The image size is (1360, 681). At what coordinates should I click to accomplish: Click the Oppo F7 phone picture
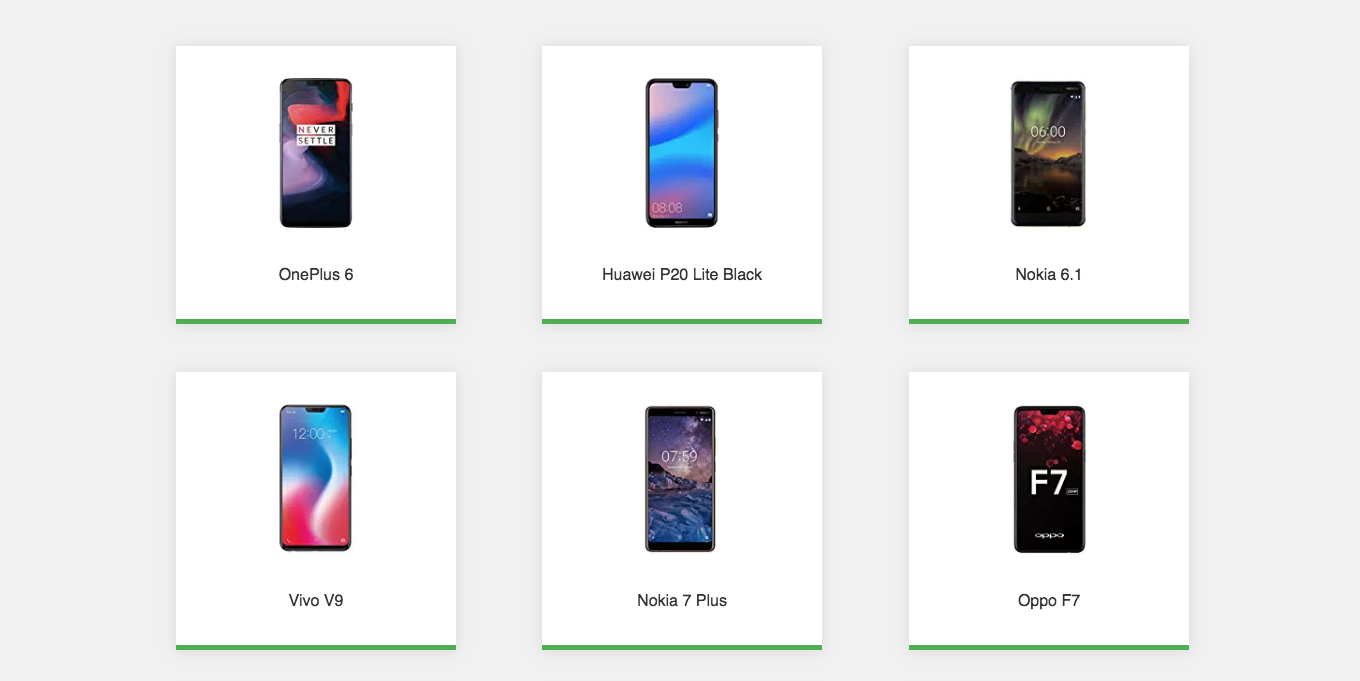pyautogui.click(x=1049, y=479)
